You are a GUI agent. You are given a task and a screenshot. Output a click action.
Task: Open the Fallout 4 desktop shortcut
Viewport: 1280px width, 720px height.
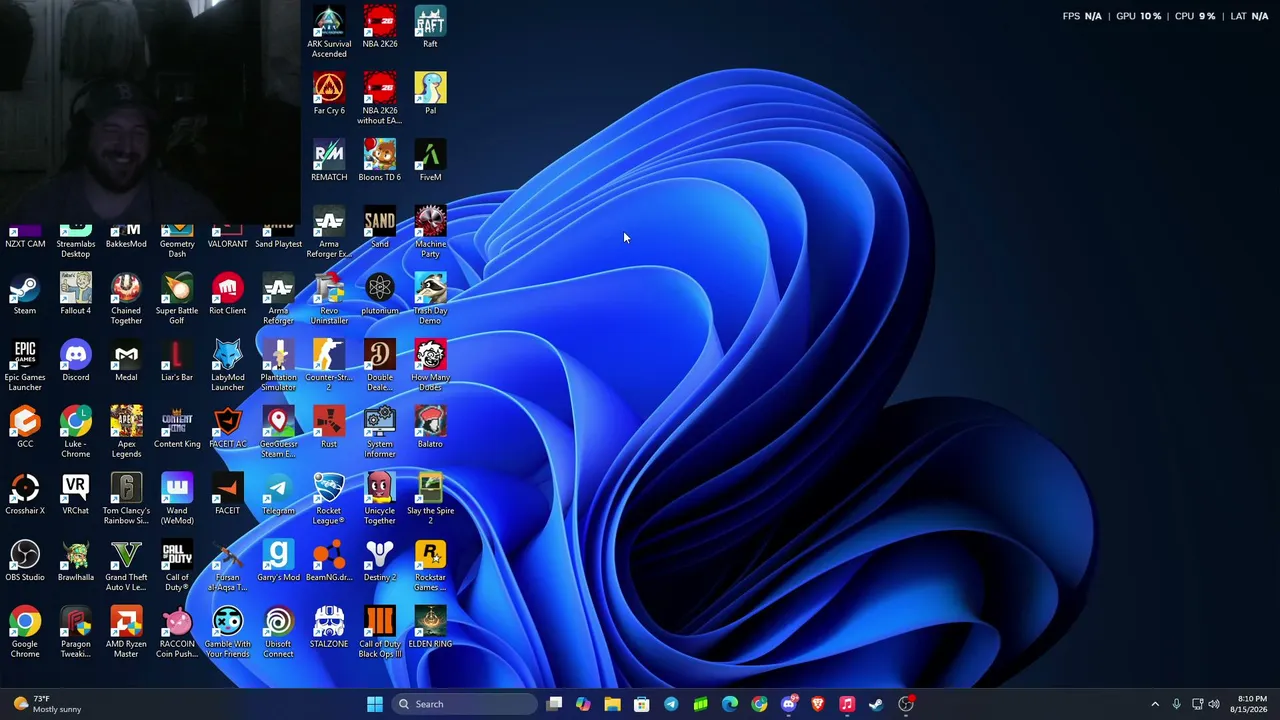click(75, 293)
